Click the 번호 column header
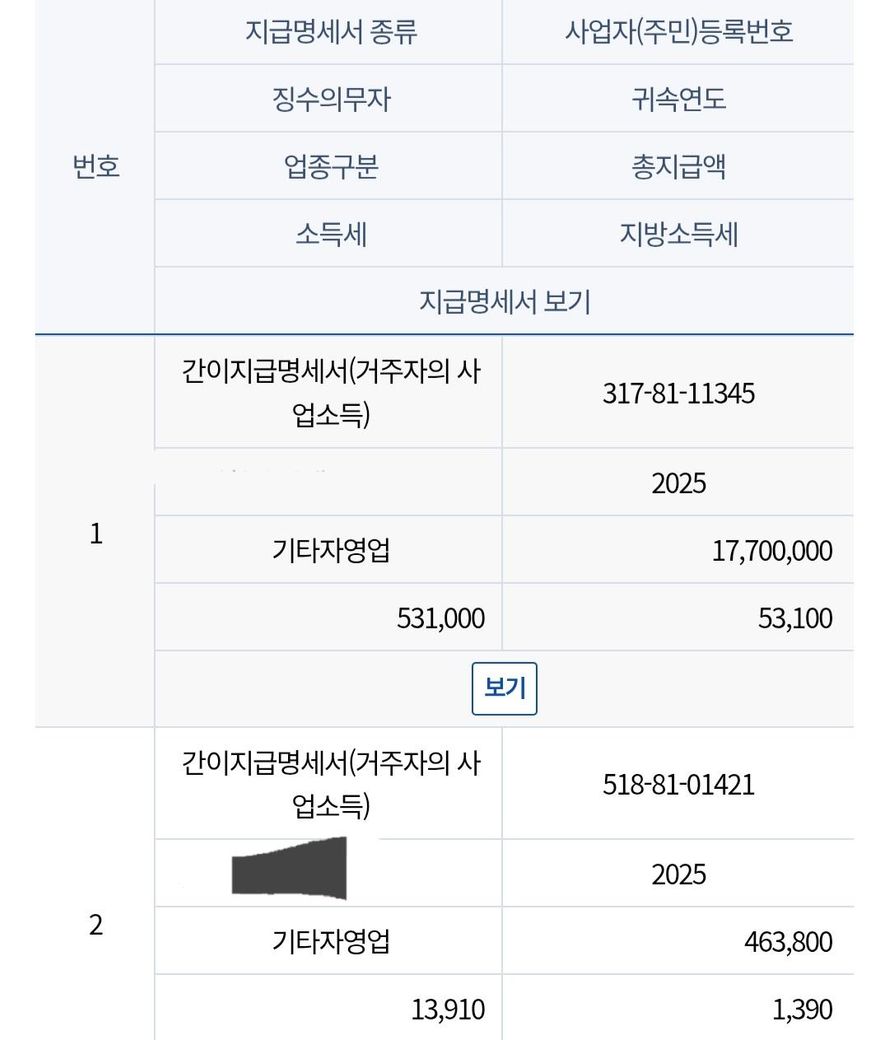The height and width of the screenshot is (1040, 889). [96, 166]
